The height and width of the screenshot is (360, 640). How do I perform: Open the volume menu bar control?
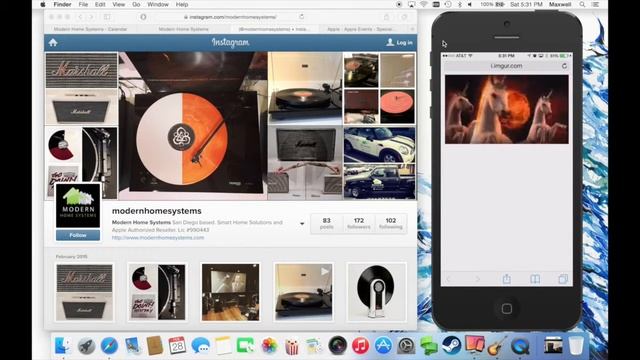[x=470, y=4]
